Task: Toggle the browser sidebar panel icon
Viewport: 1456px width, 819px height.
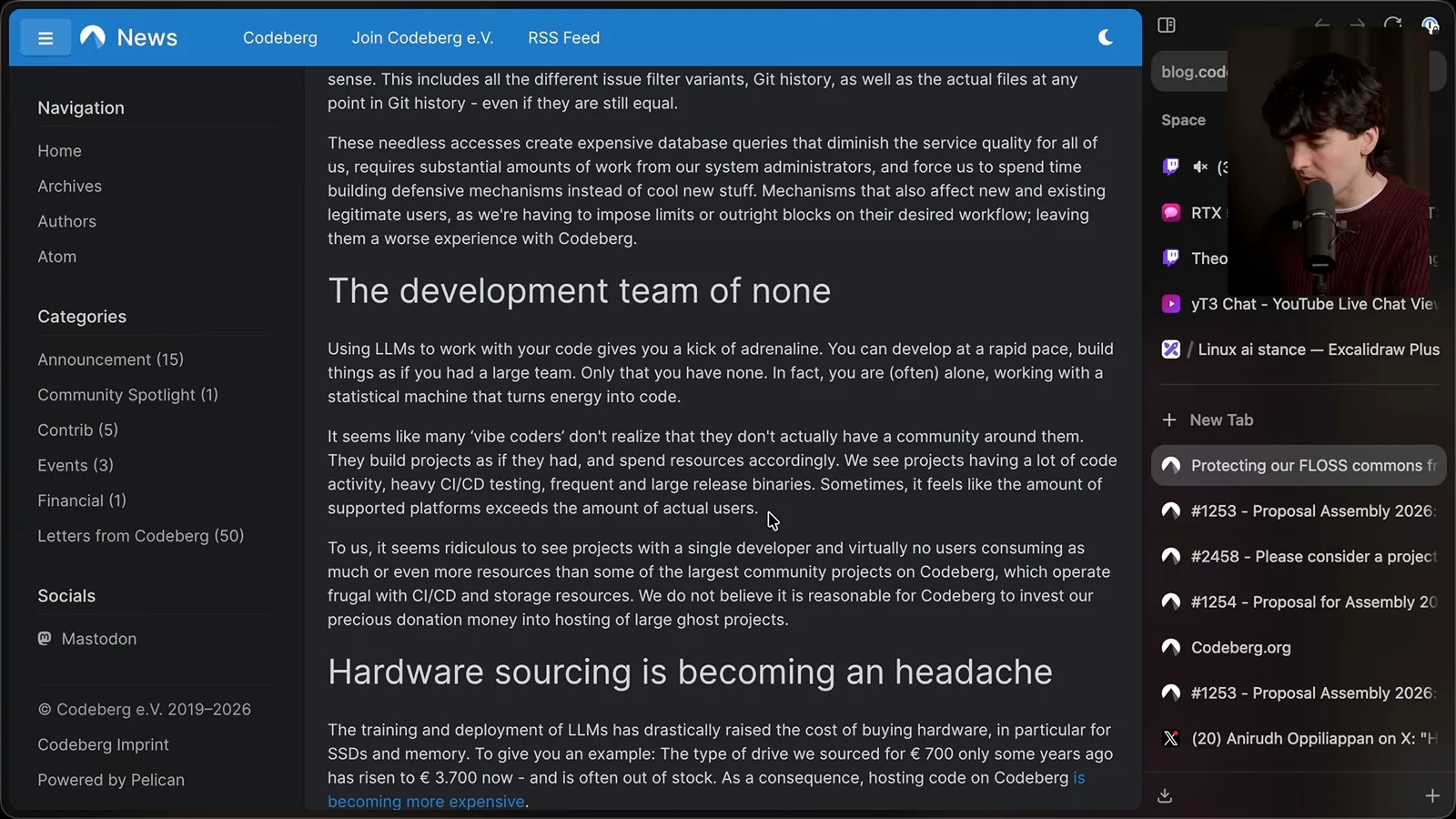Action: [x=1167, y=25]
